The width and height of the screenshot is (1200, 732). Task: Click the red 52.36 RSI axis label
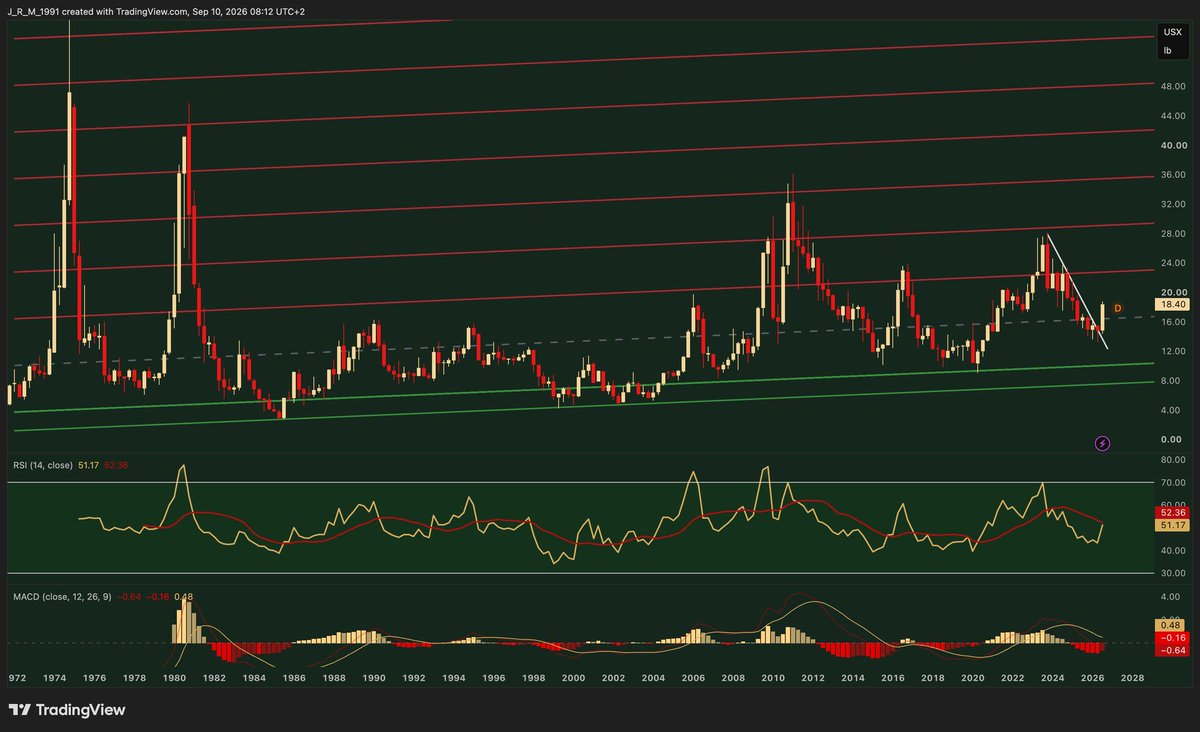[x=1170, y=511]
